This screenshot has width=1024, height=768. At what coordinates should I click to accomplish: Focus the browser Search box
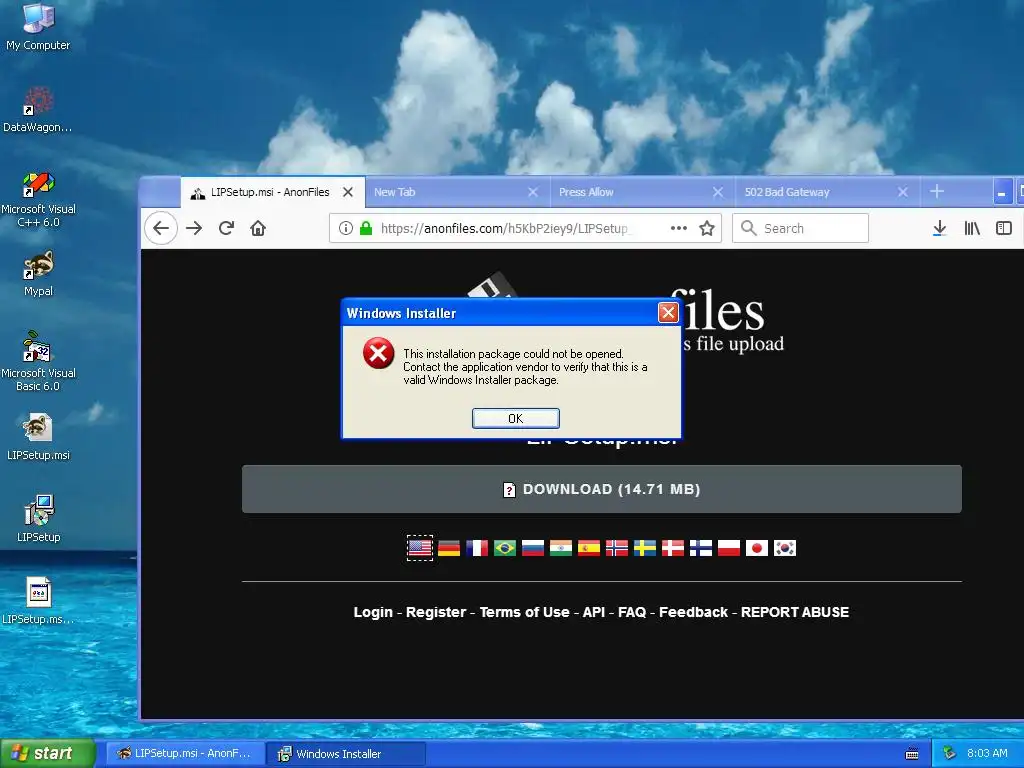(800, 228)
